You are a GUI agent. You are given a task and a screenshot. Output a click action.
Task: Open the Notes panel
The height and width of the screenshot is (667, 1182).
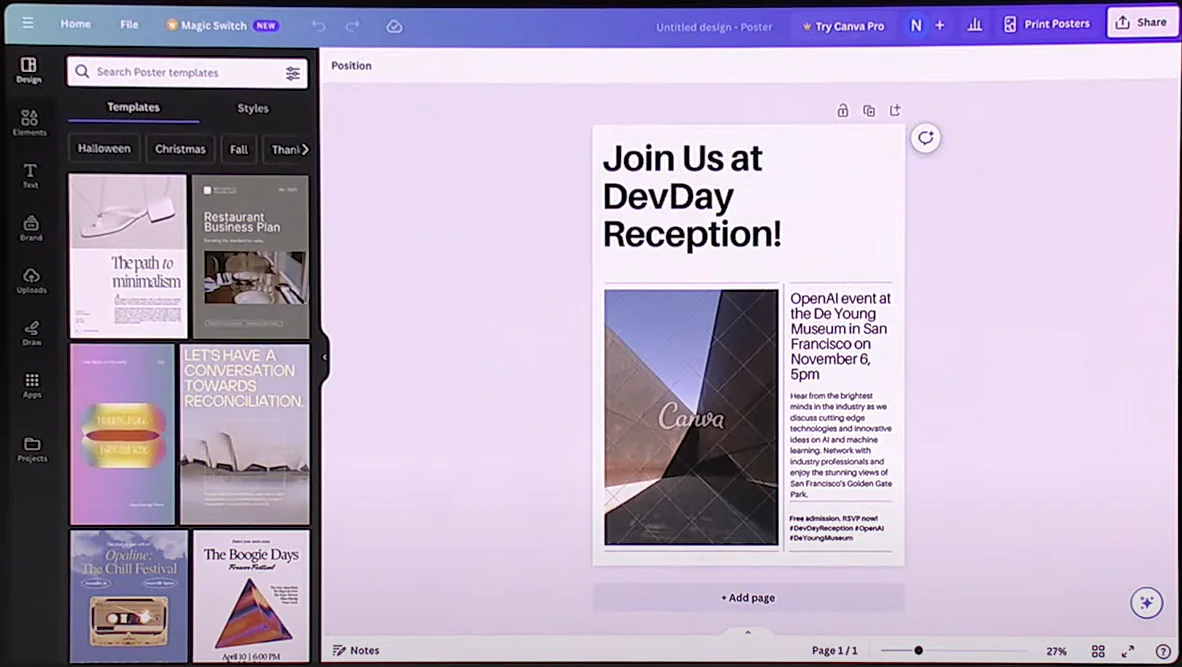356,650
